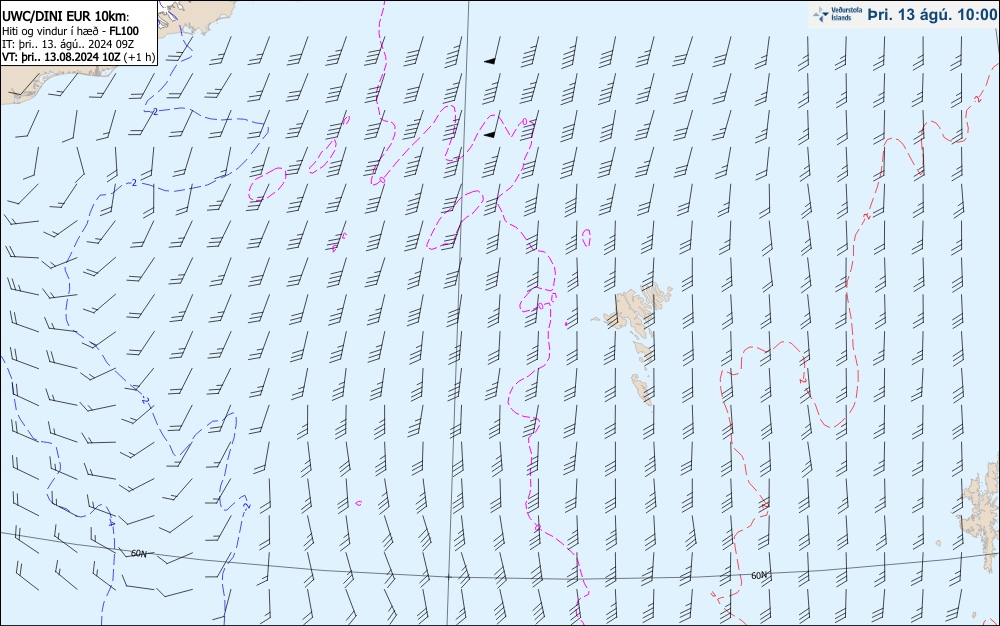Click the Veðurstofa Íslands logo
Image resolution: width=1000 pixels, height=626 pixels.
(x=838, y=14)
